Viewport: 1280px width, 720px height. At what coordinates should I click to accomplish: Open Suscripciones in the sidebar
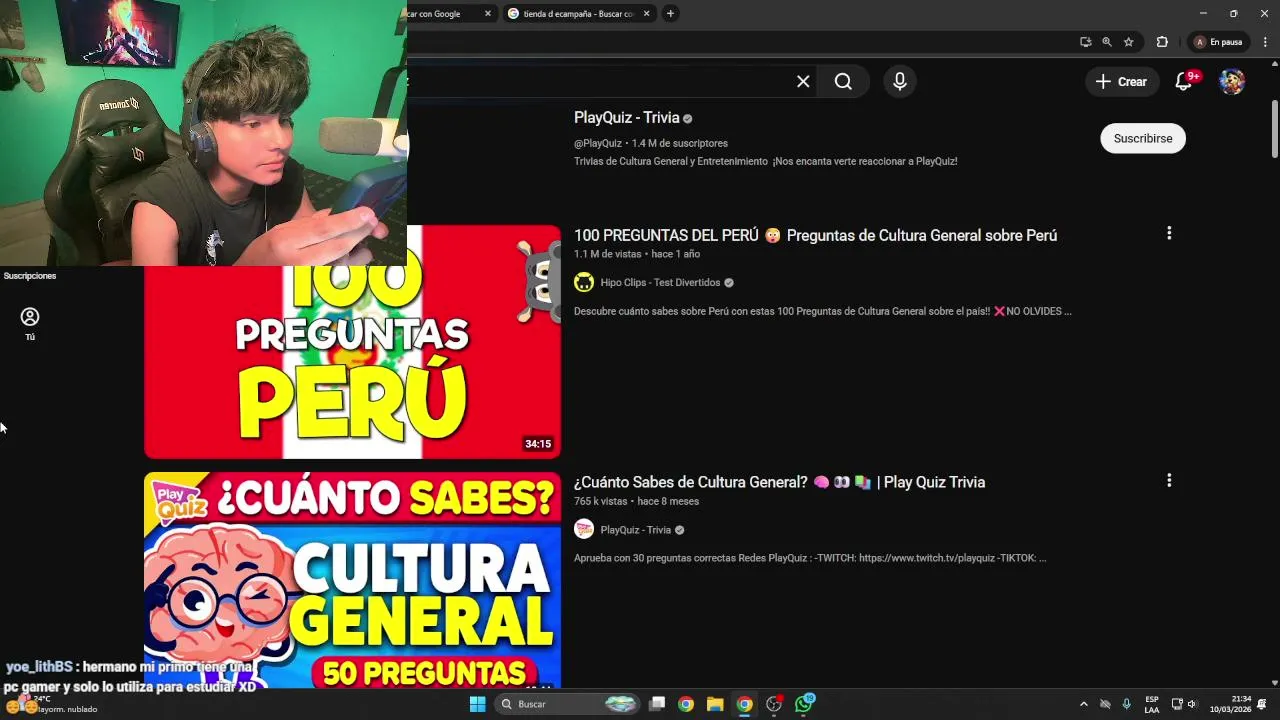(x=30, y=276)
